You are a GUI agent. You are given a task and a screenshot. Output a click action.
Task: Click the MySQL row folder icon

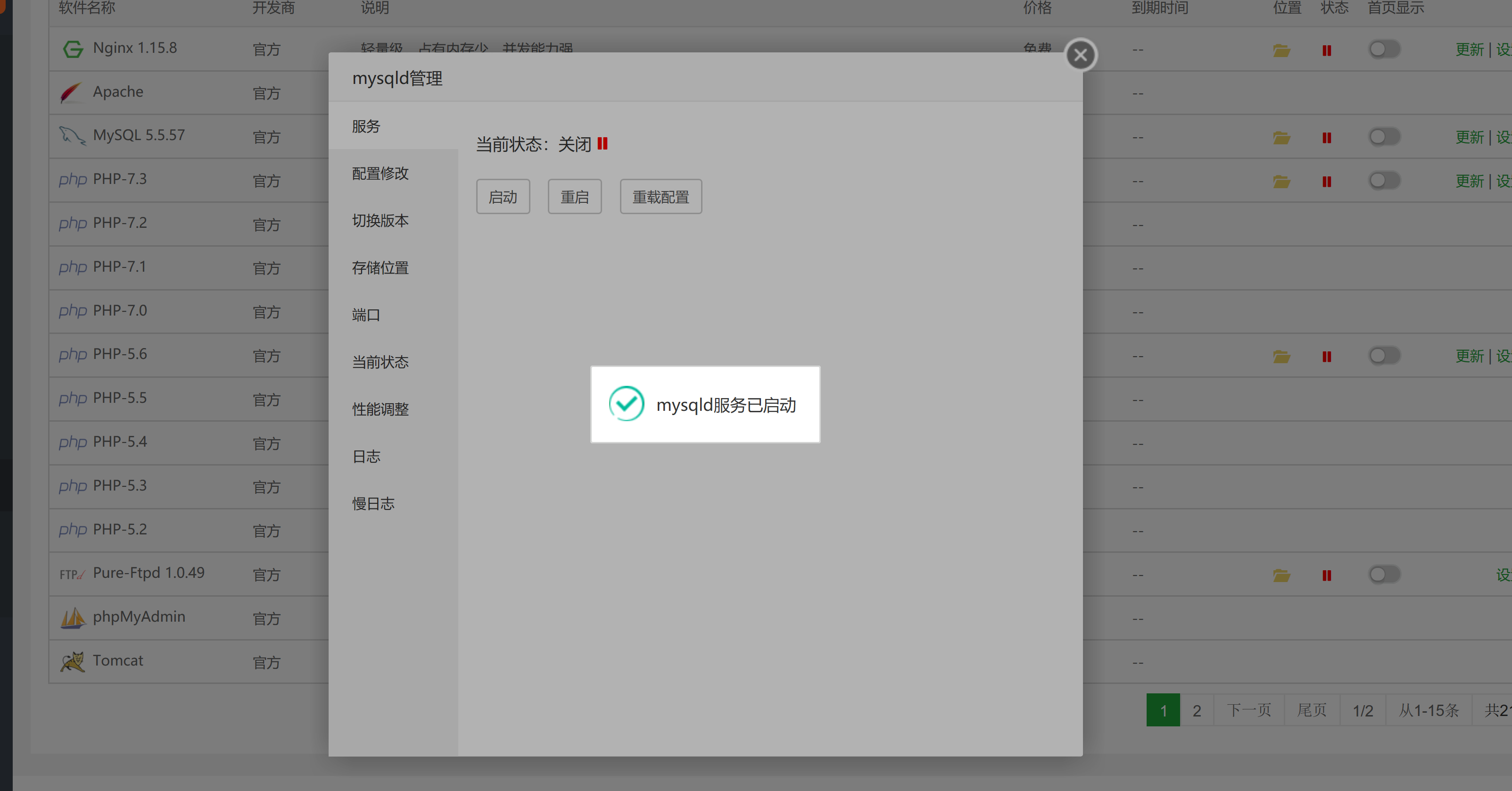pyautogui.click(x=1281, y=138)
